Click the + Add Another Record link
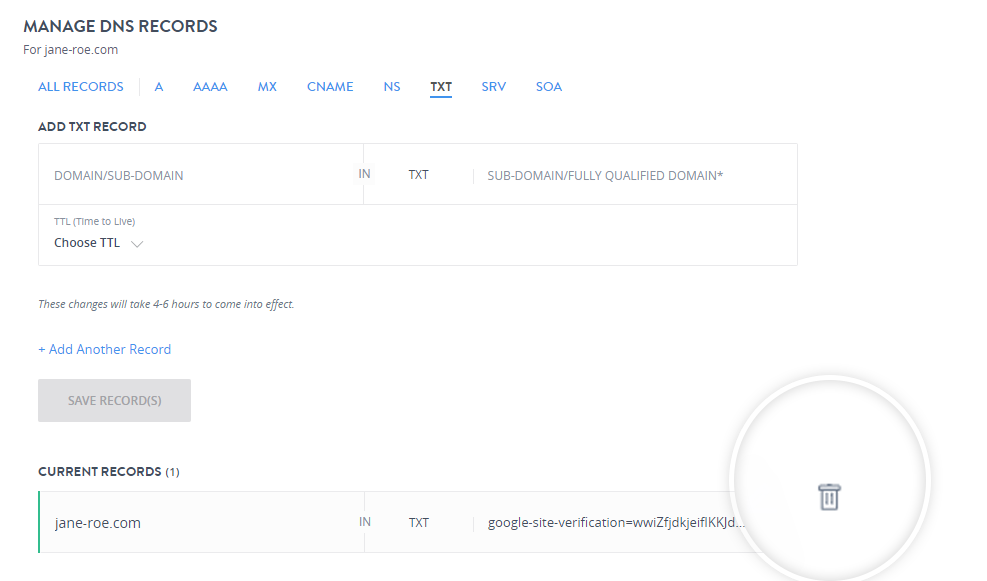The height and width of the screenshot is (581, 987). pos(105,349)
